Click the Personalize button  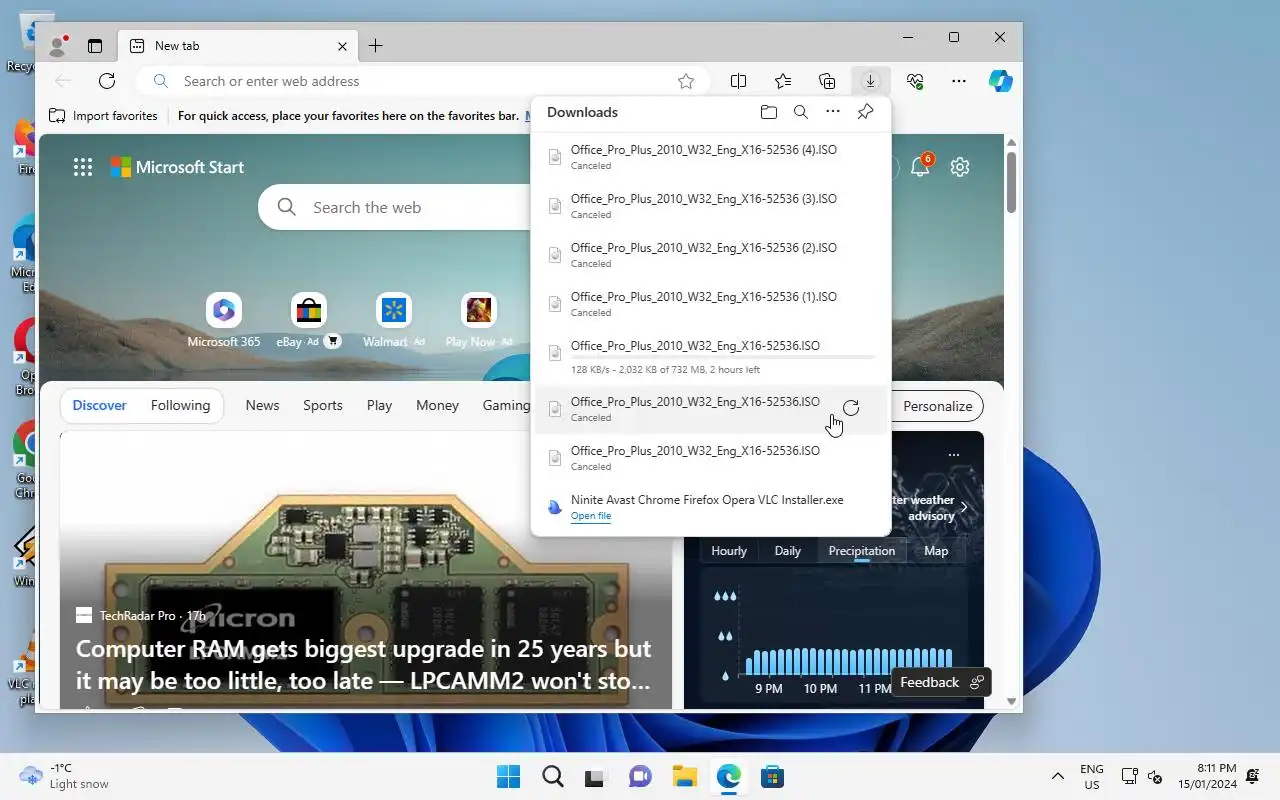click(937, 406)
